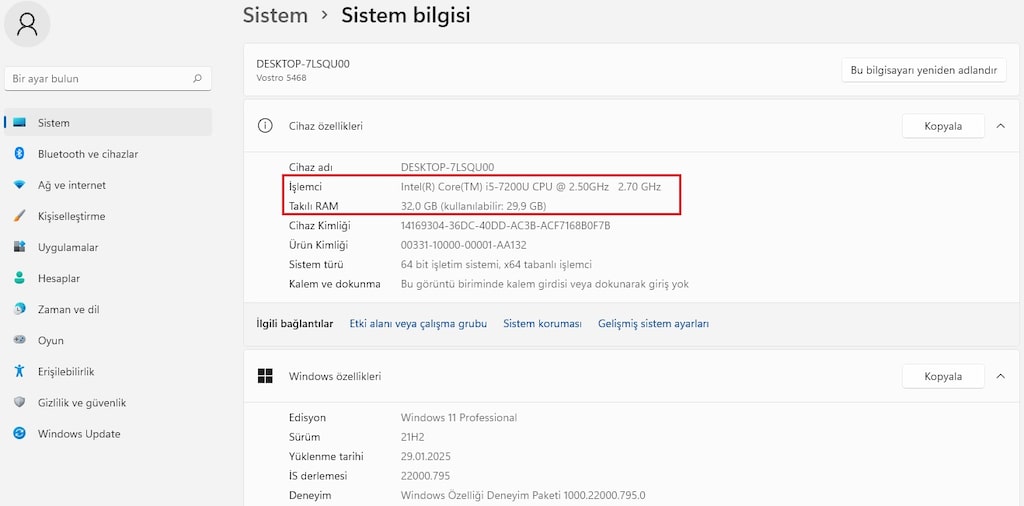Click the search magnifier icon
The image size is (1024, 506).
click(197, 78)
